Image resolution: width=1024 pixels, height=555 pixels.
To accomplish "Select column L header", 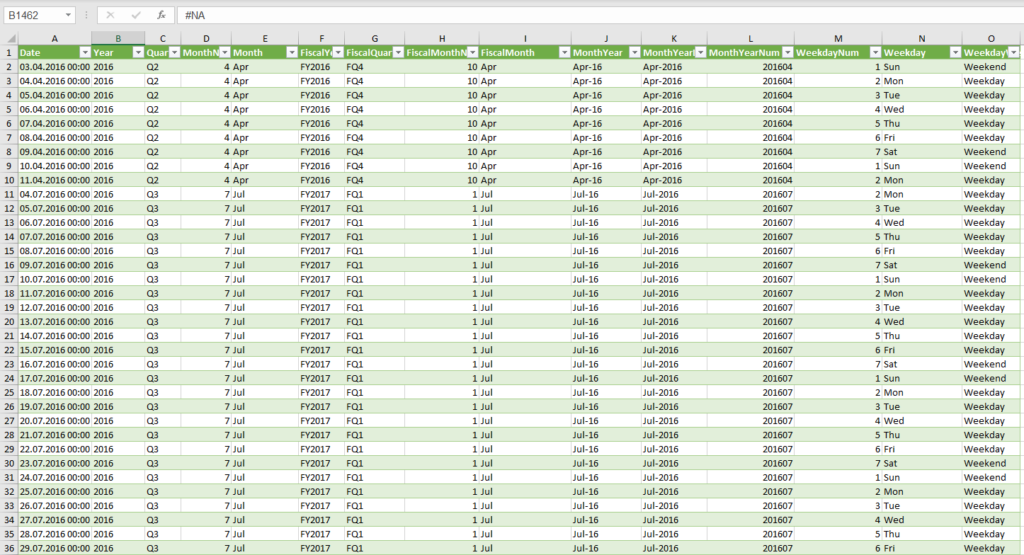I will point(750,38).
